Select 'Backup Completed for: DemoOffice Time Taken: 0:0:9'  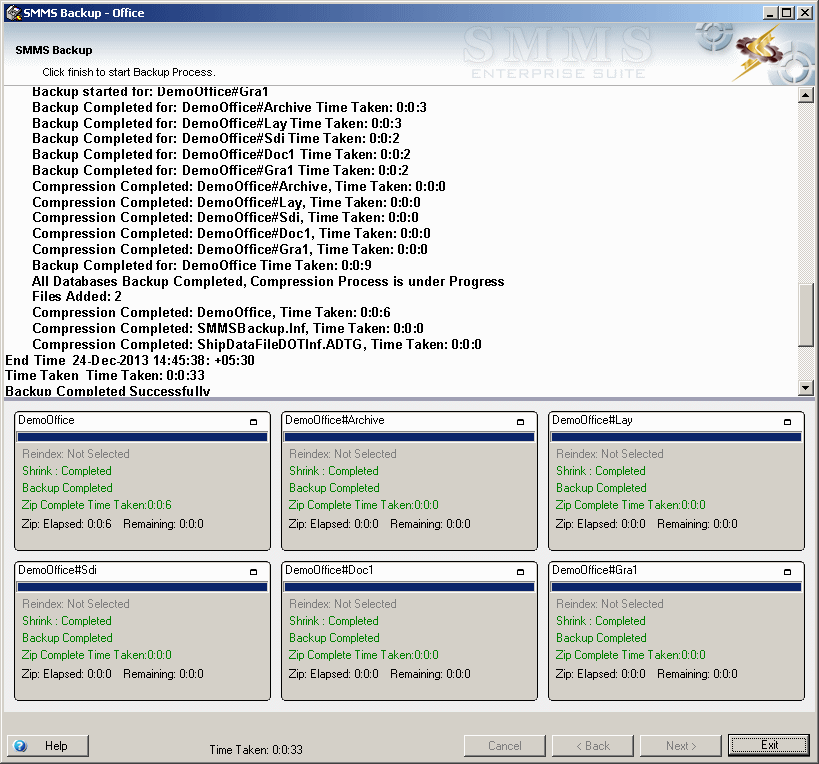202,265
